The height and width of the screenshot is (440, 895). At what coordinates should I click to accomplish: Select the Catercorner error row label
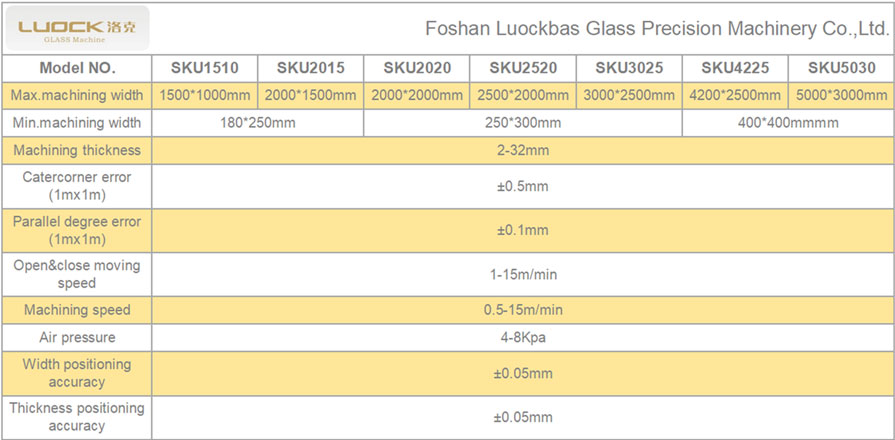click(x=77, y=186)
